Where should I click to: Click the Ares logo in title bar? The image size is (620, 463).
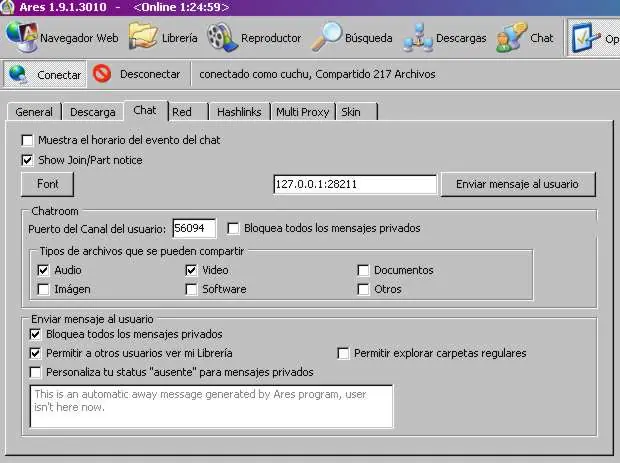[x=7, y=7]
